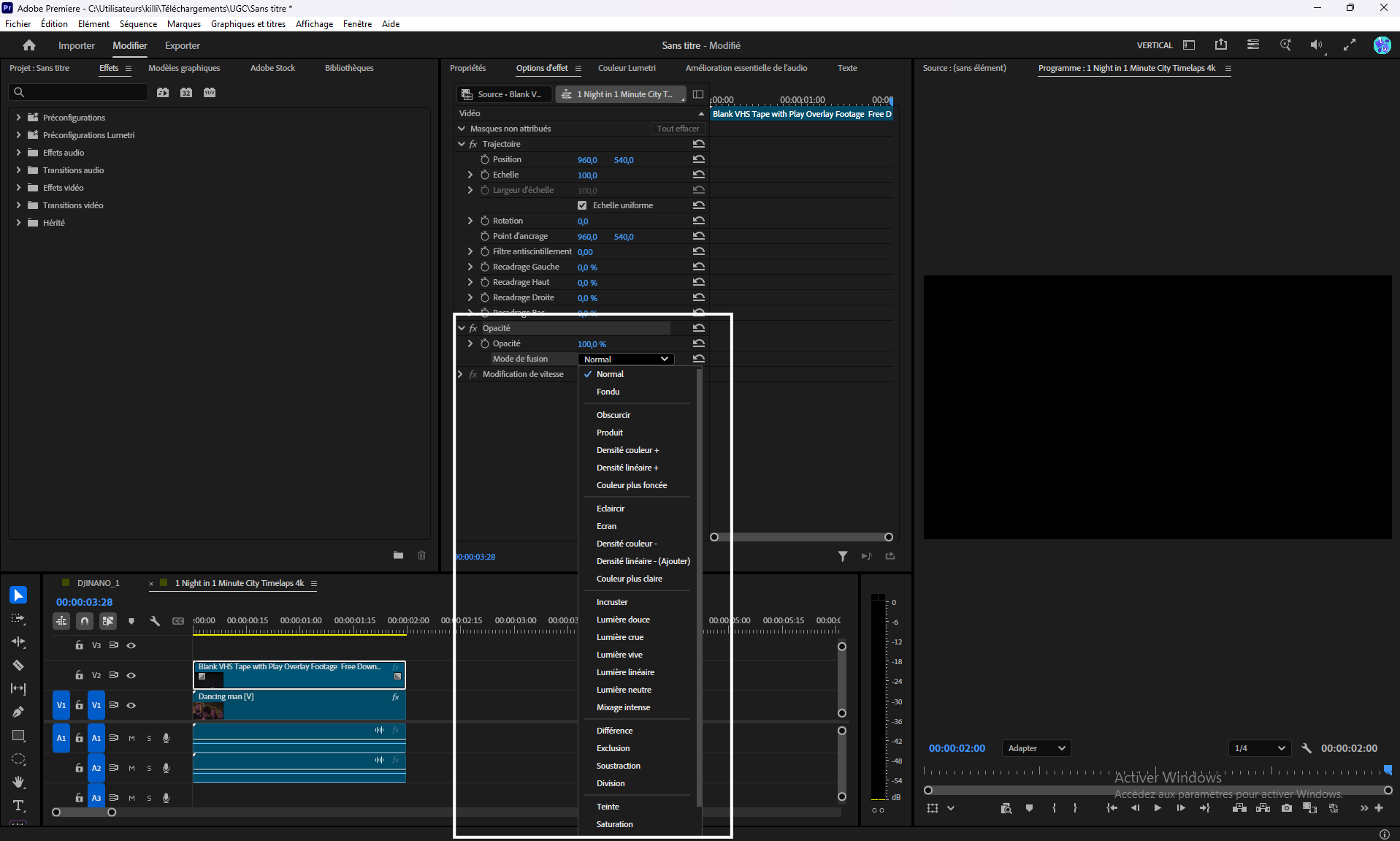Choose Ecran blend mode
This screenshot has width=1400, height=841.
(606, 526)
